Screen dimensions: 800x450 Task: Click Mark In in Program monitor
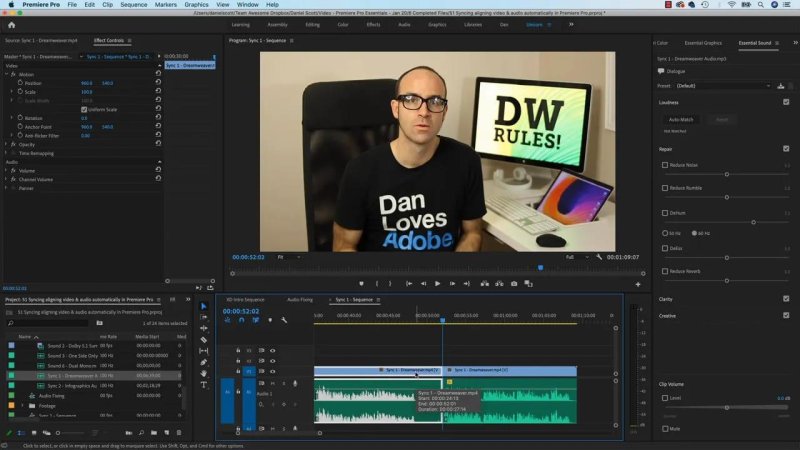pos(377,284)
